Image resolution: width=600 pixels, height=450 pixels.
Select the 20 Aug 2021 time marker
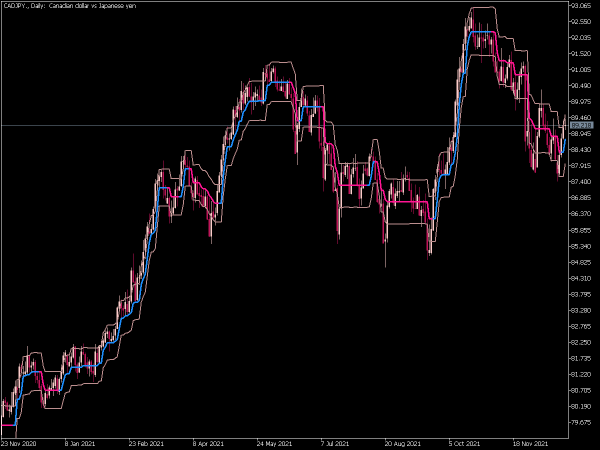(403, 444)
